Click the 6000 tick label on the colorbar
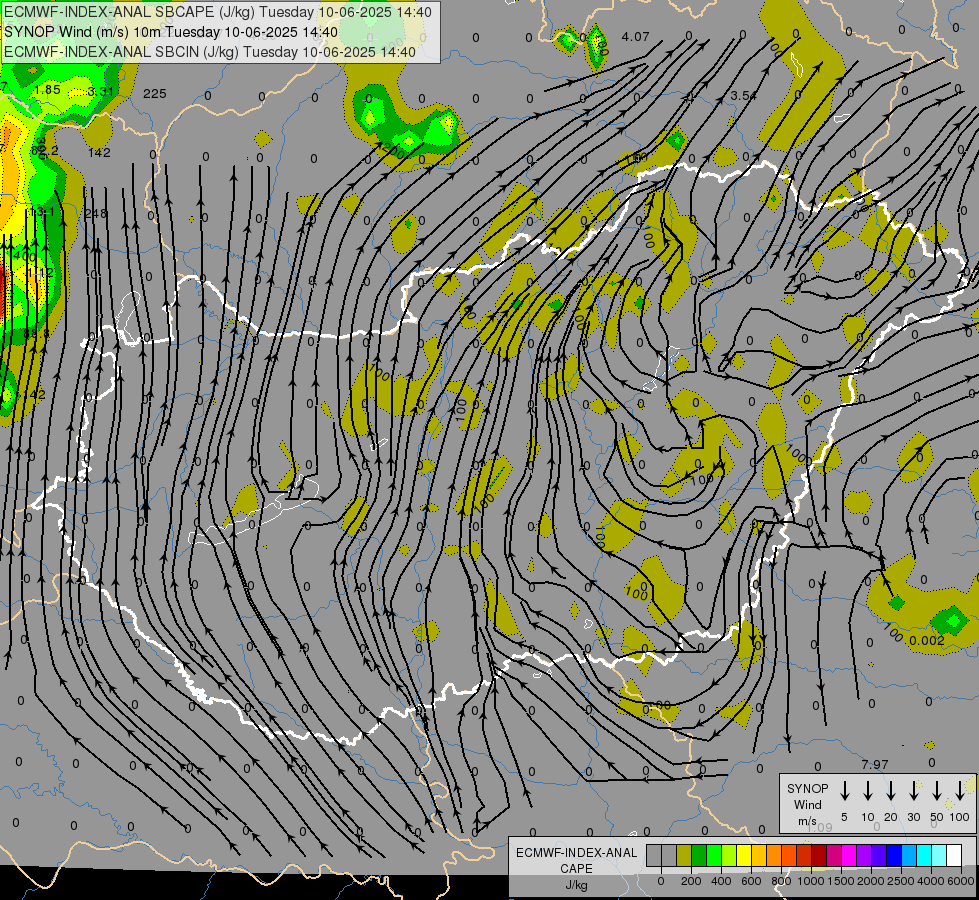Viewport: 979px width, 900px height. pyautogui.click(x=961, y=881)
